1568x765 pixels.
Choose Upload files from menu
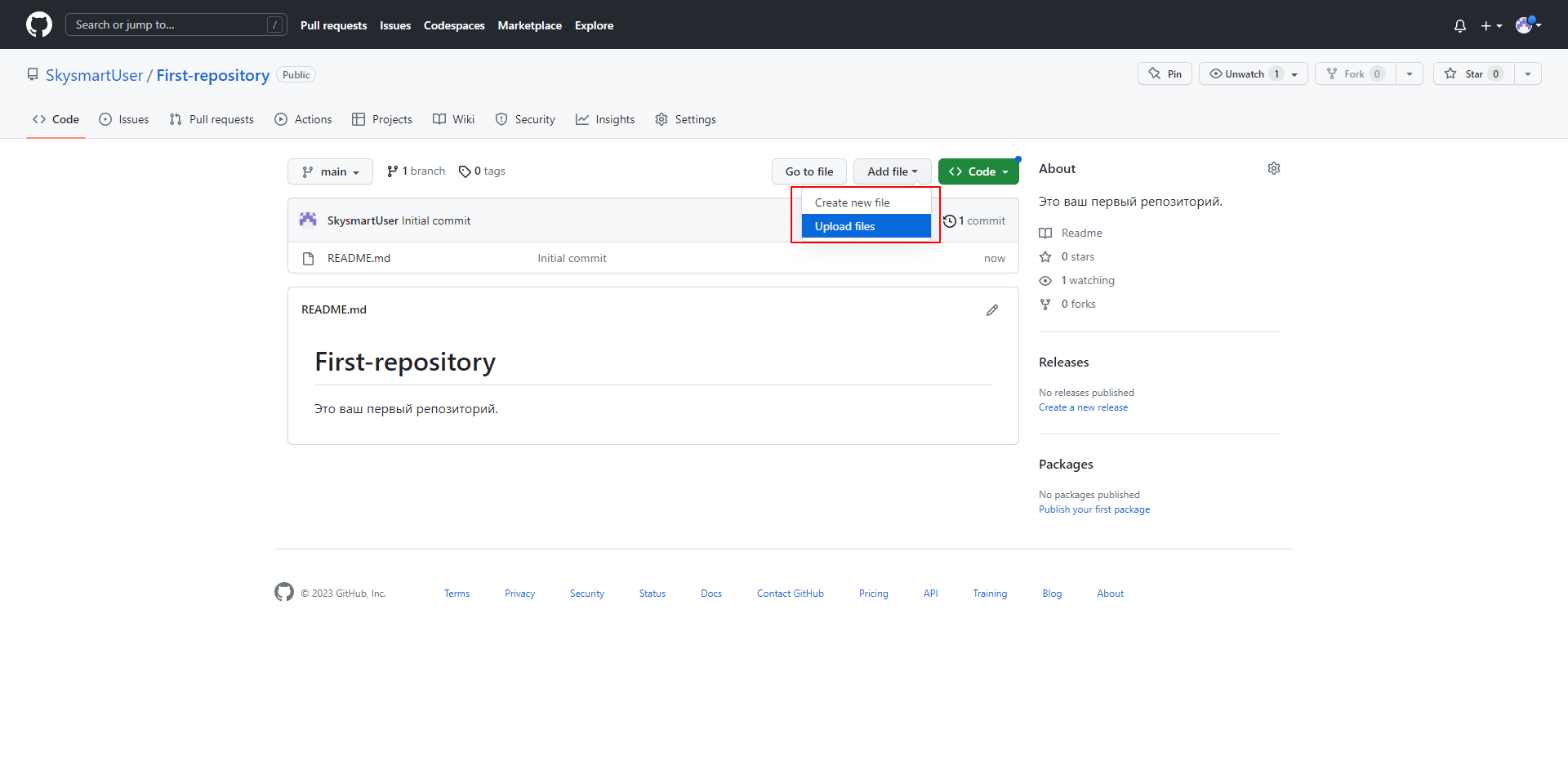click(x=866, y=226)
